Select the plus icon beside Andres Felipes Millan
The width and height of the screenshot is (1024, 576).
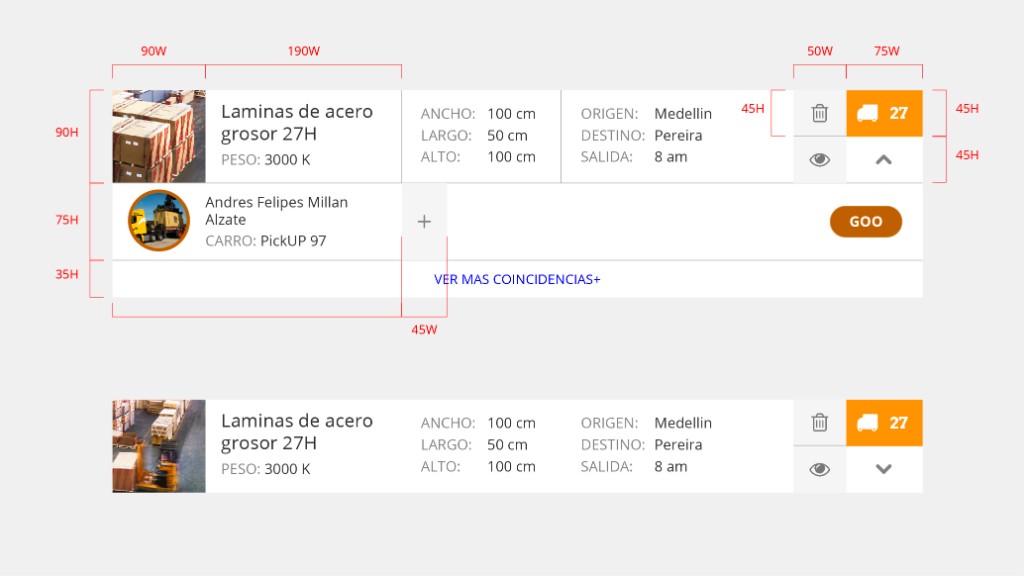pos(424,221)
